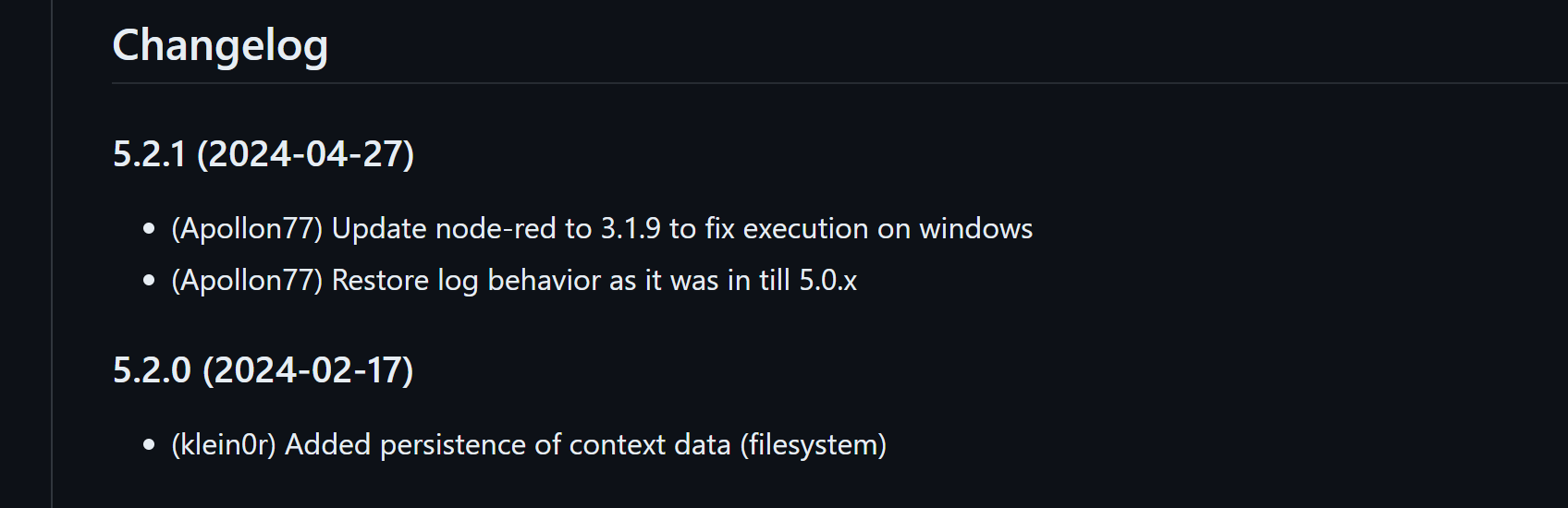Click the word "windows" in the first entry
Viewport: 1568px width, 508px height.
tap(975, 228)
